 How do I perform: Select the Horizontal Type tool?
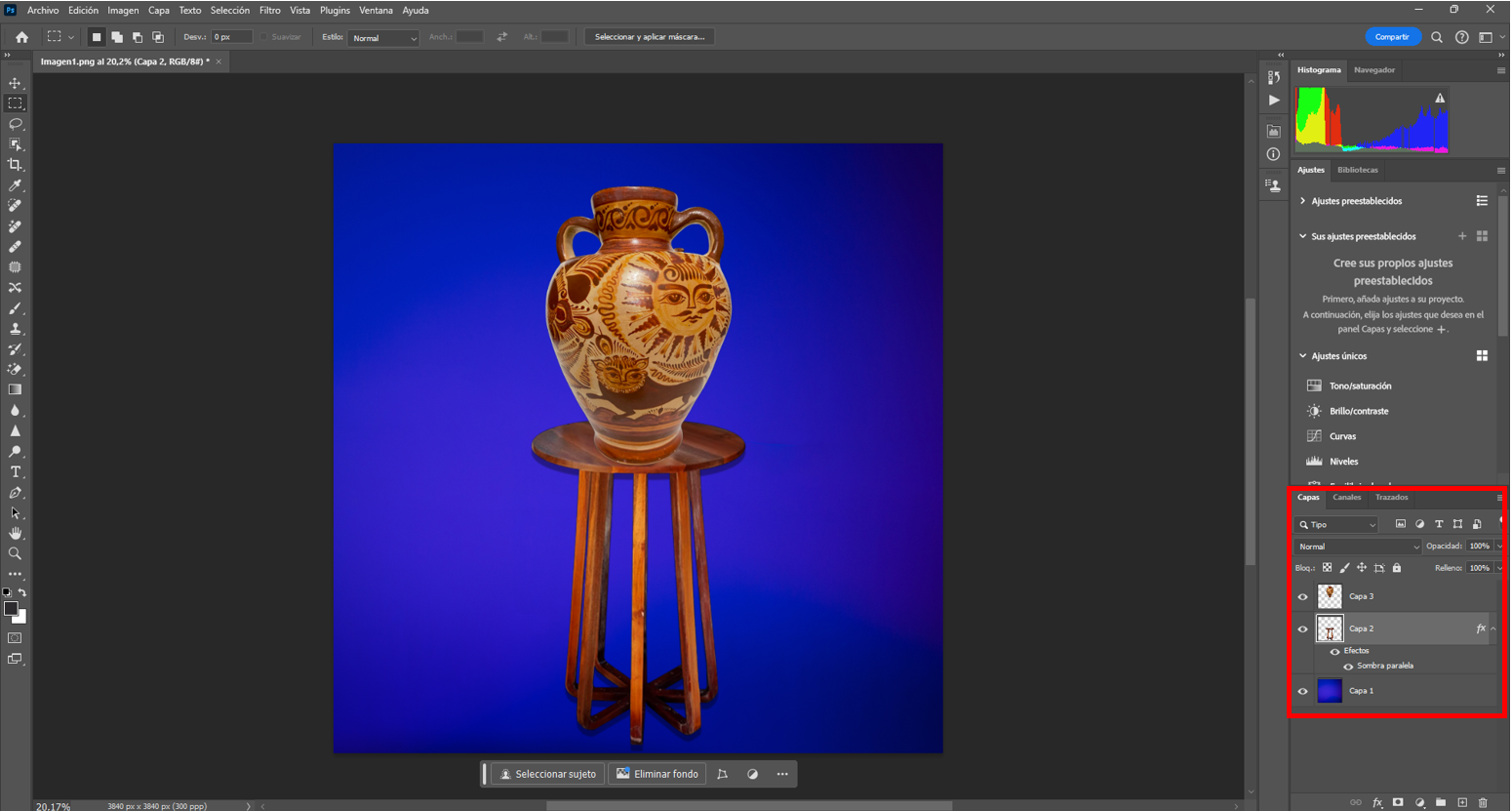tap(15, 471)
